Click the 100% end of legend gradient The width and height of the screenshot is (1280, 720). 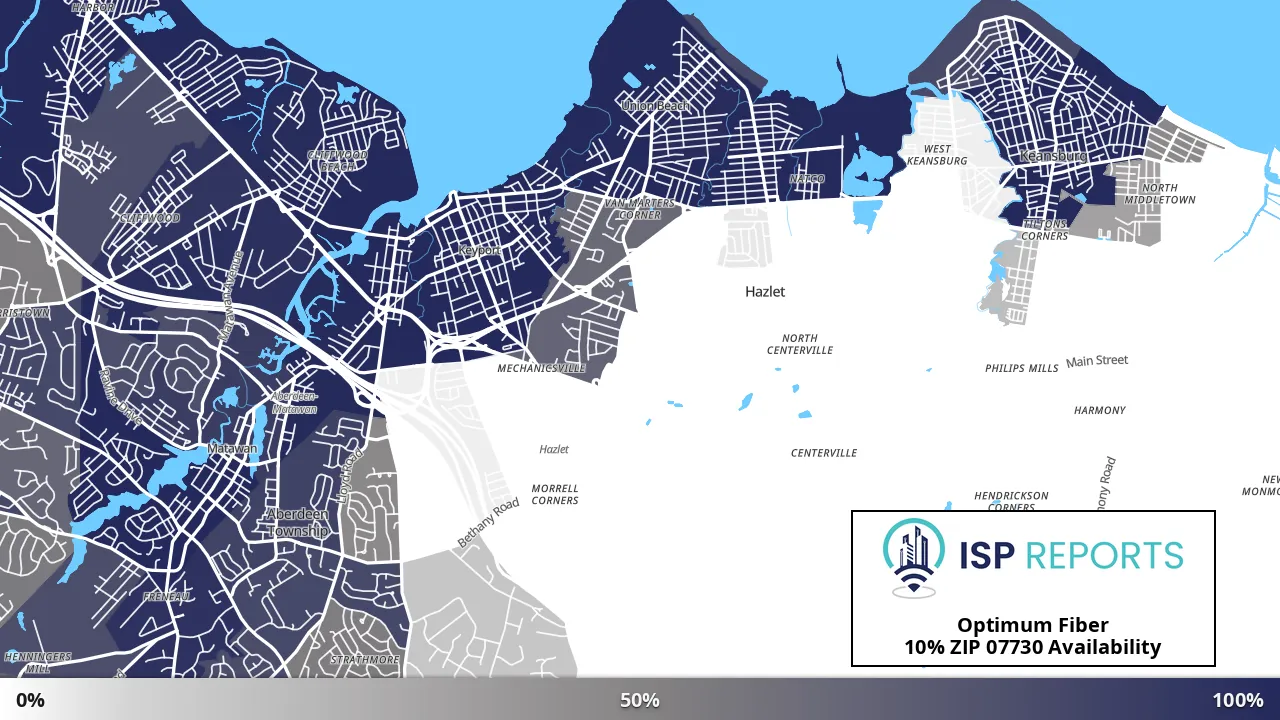click(x=1238, y=700)
